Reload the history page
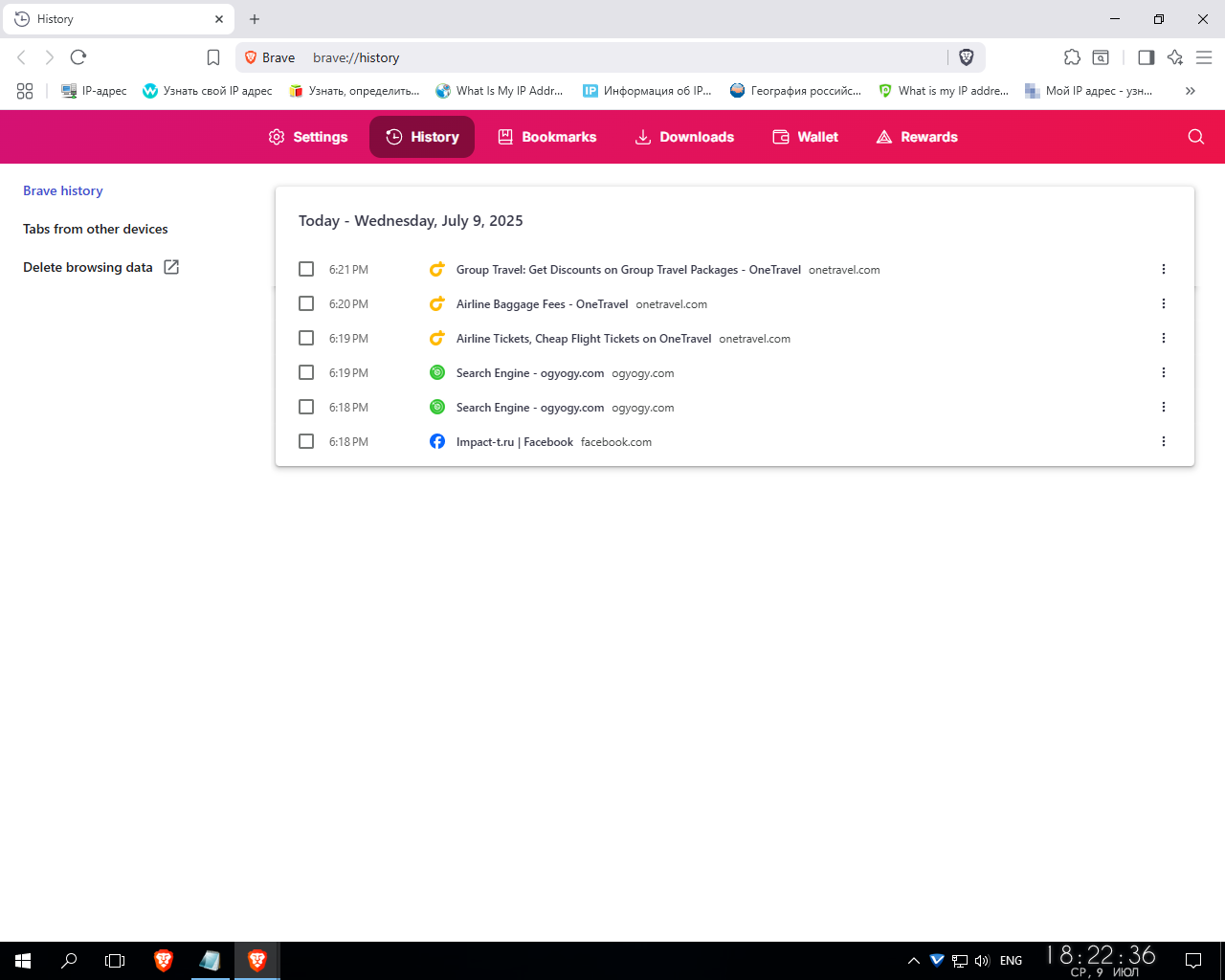 pyautogui.click(x=78, y=57)
